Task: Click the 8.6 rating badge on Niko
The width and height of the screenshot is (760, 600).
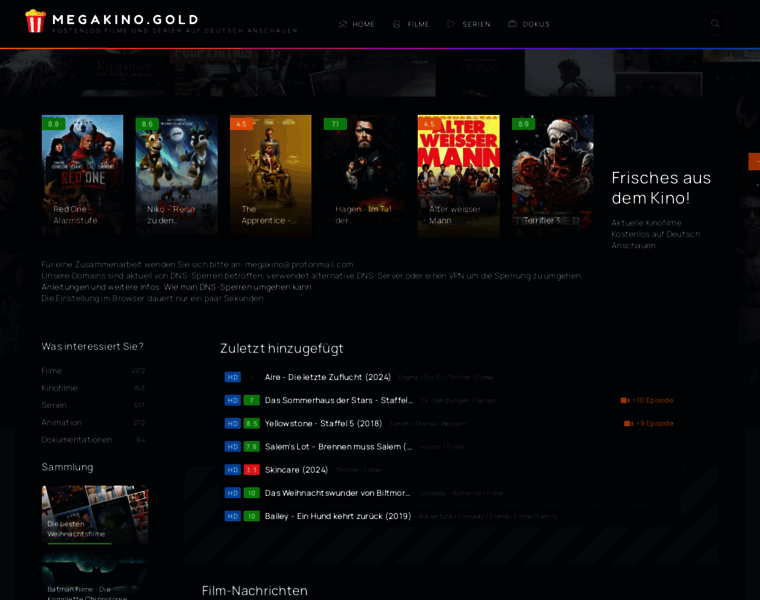Action: click(x=147, y=124)
